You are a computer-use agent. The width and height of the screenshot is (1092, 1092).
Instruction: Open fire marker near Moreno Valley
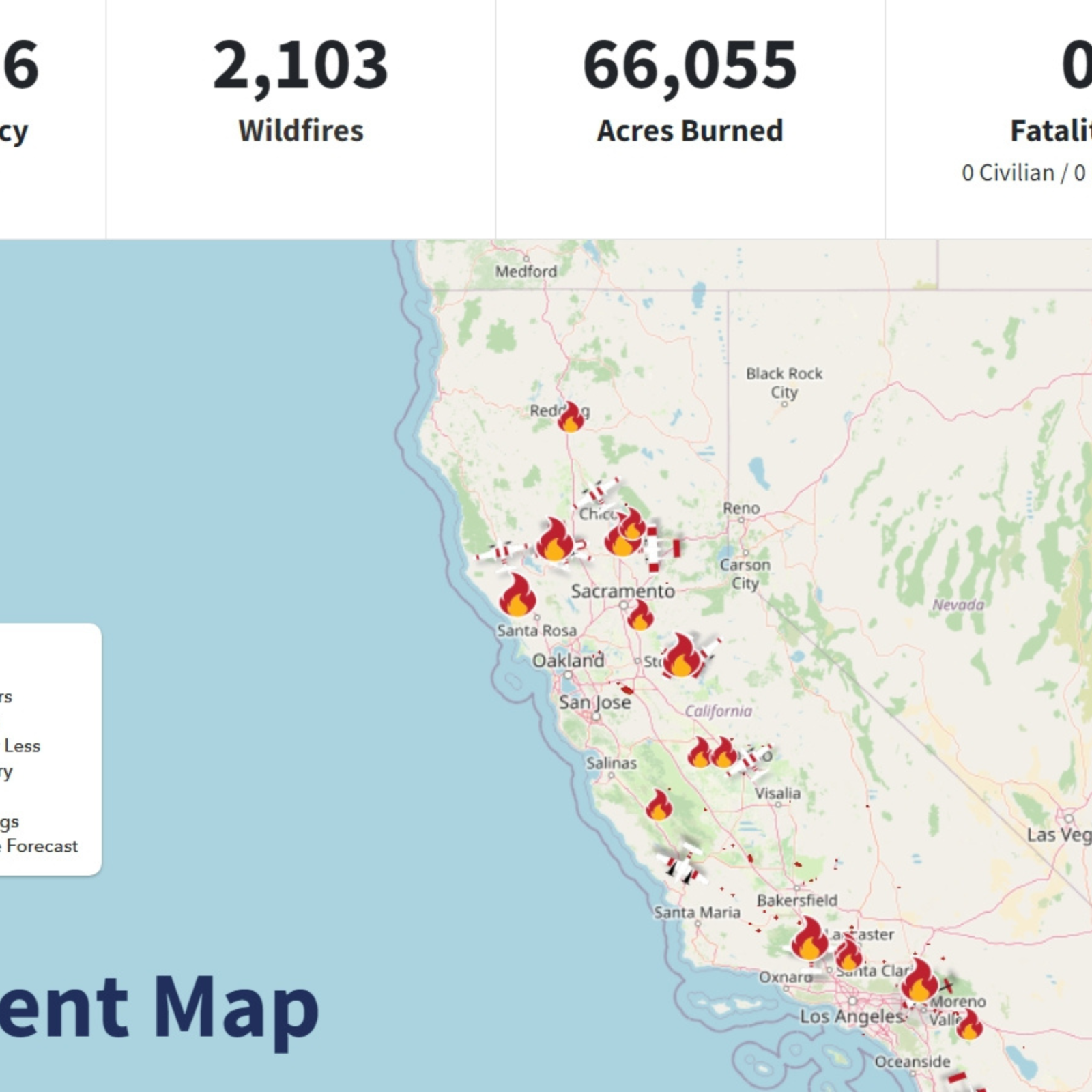[969, 1024]
